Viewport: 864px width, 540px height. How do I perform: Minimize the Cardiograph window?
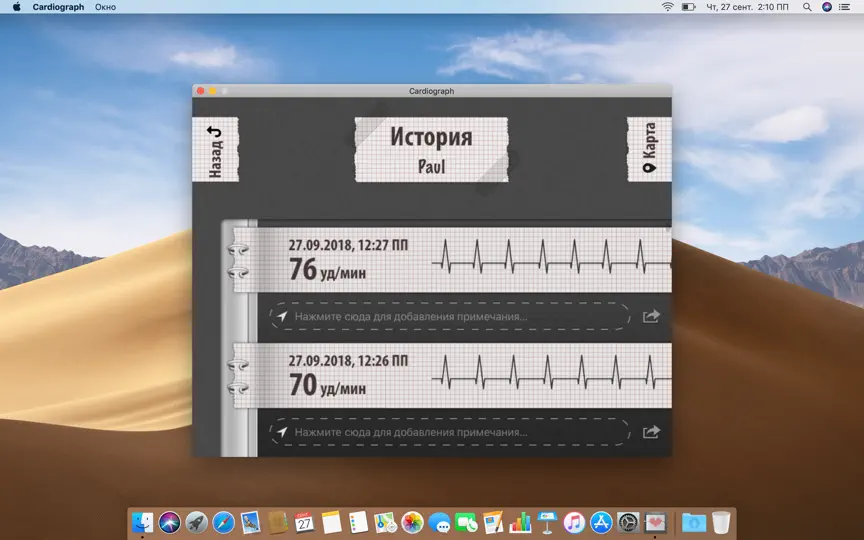point(213,91)
